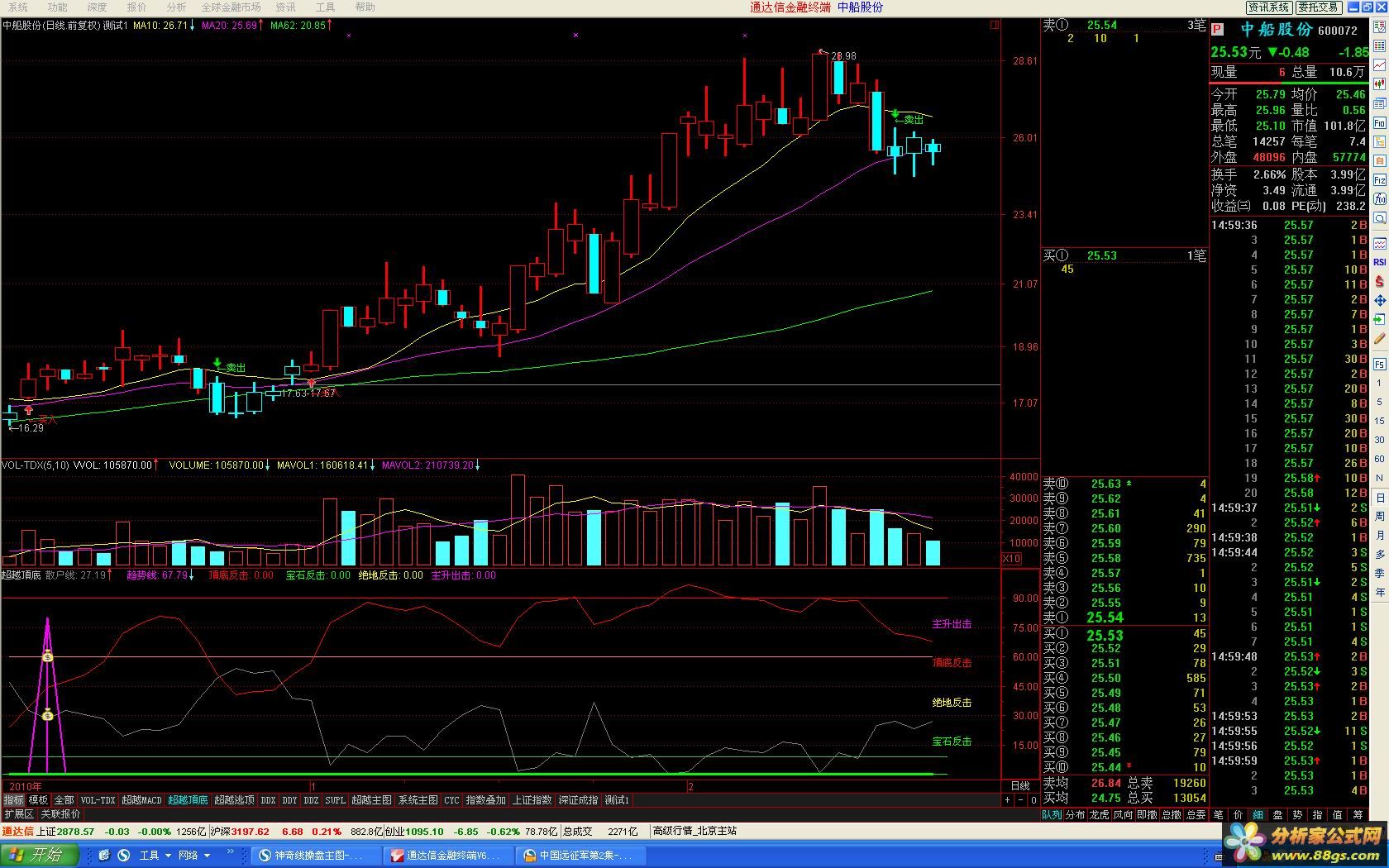Select the 周 weekly period option
Image resolution: width=1389 pixels, height=868 pixels.
[x=1380, y=517]
